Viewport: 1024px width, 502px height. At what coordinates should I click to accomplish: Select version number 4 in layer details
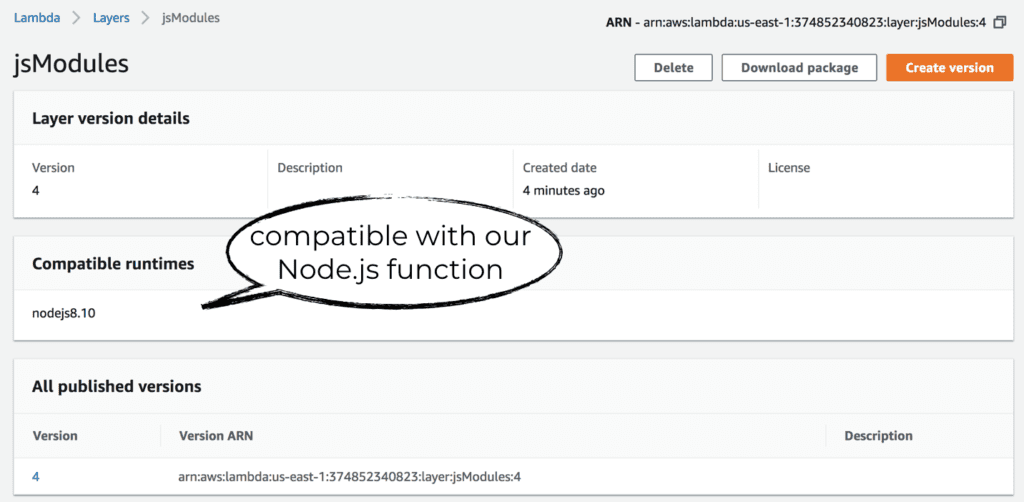pos(36,191)
